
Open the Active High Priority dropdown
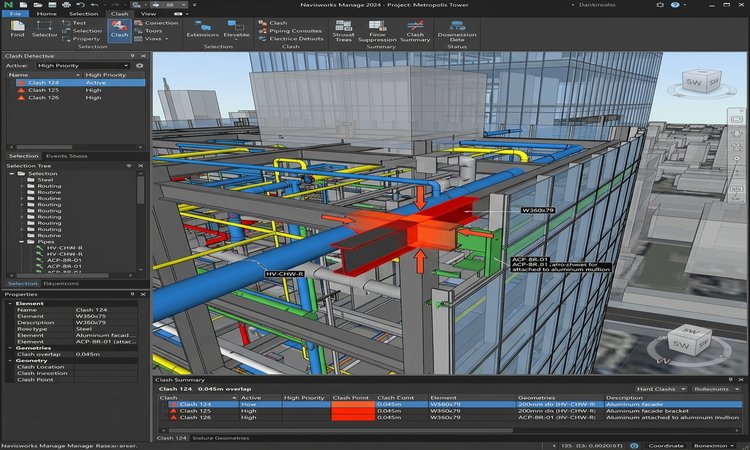pos(83,66)
